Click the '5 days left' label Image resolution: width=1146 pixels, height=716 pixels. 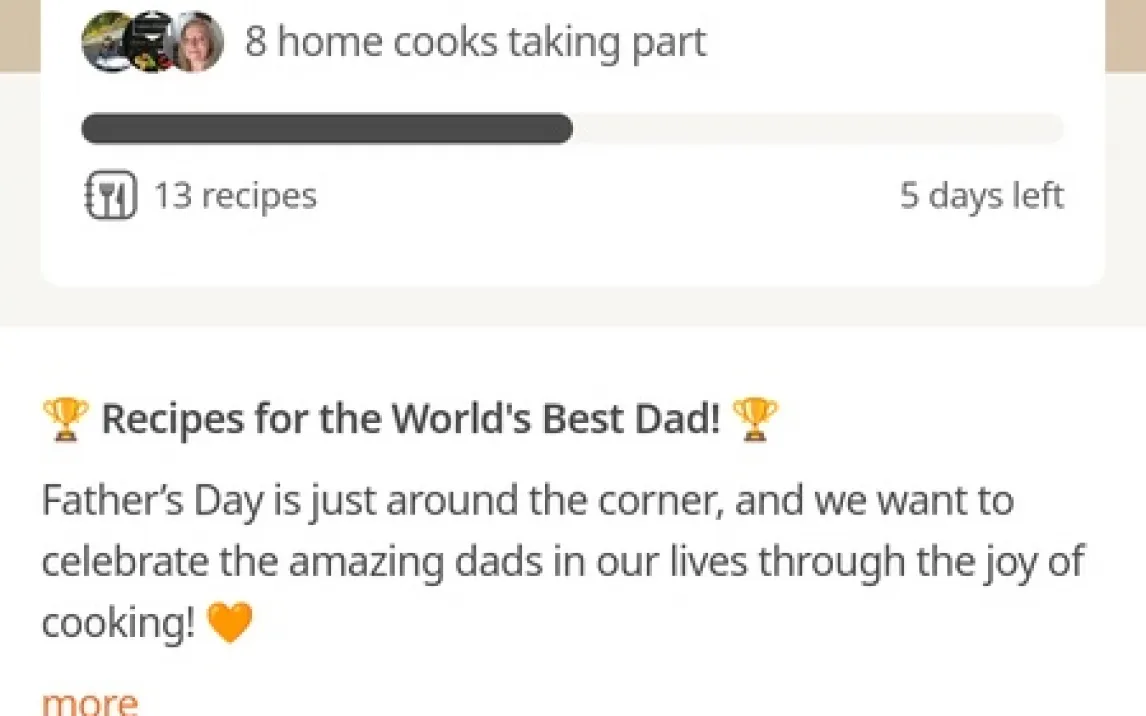pyautogui.click(x=981, y=196)
